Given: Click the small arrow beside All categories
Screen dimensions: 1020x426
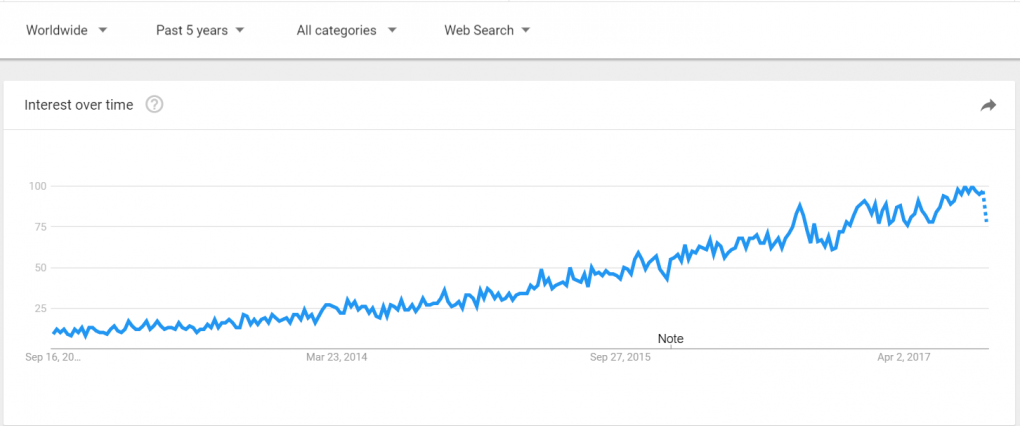Looking at the screenshot, I should (x=392, y=30).
